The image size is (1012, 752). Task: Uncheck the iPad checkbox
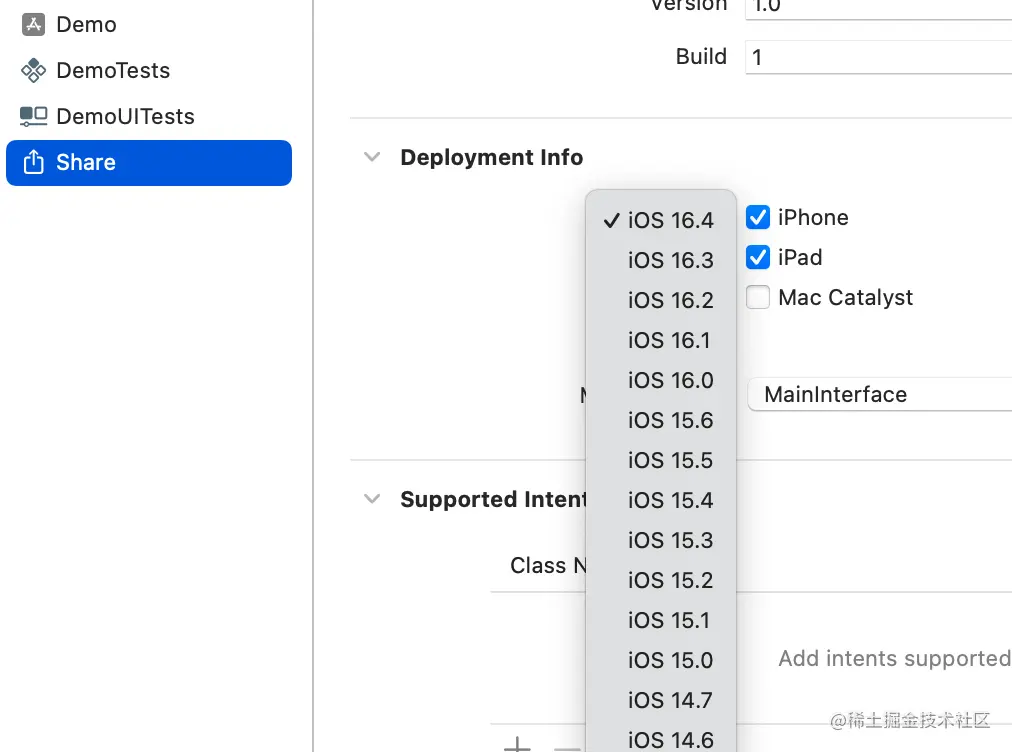pyautogui.click(x=758, y=257)
